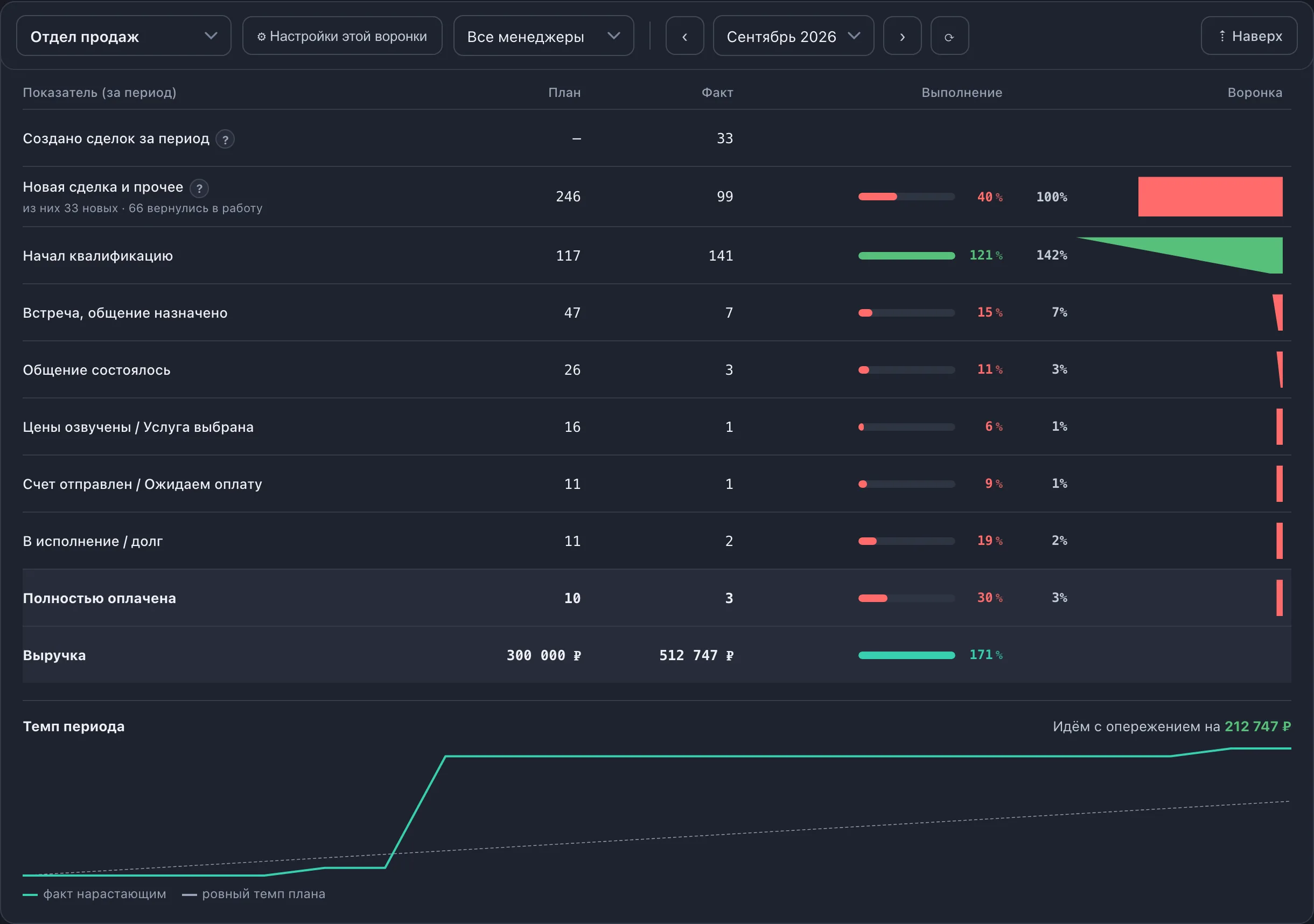Image resolution: width=1314 pixels, height=924 pixels.
Task: Select the 'В исполнение / долг' label
Action: (93, 541)
